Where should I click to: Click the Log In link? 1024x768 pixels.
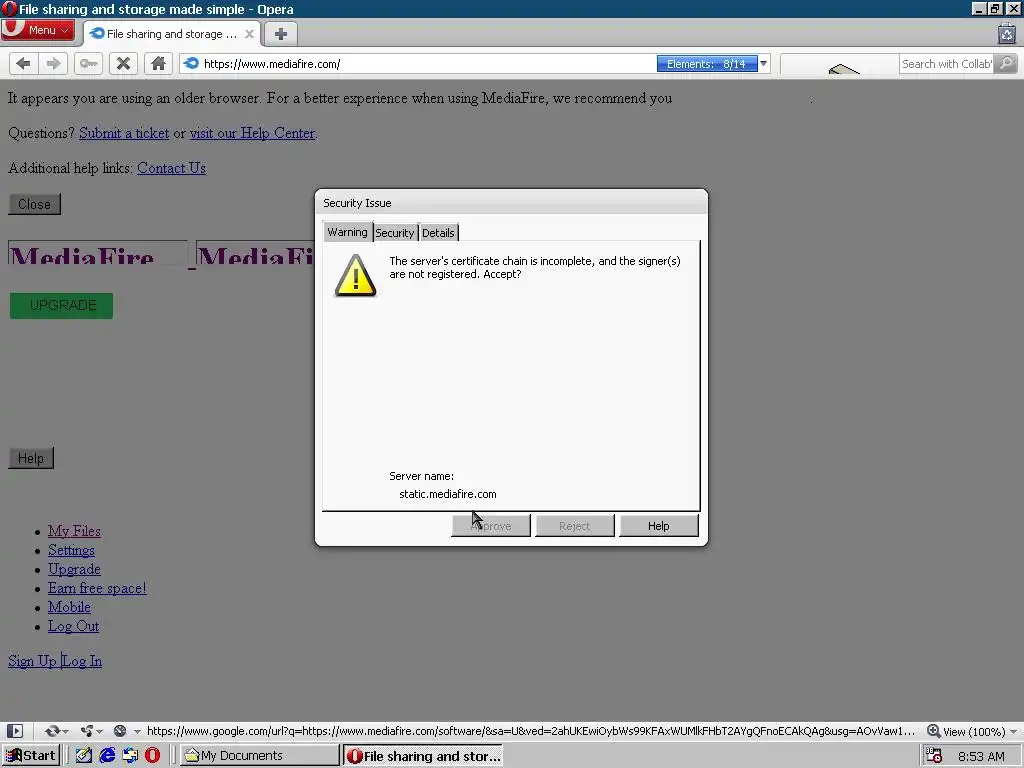pyautogui.click(x=82, y=662)
